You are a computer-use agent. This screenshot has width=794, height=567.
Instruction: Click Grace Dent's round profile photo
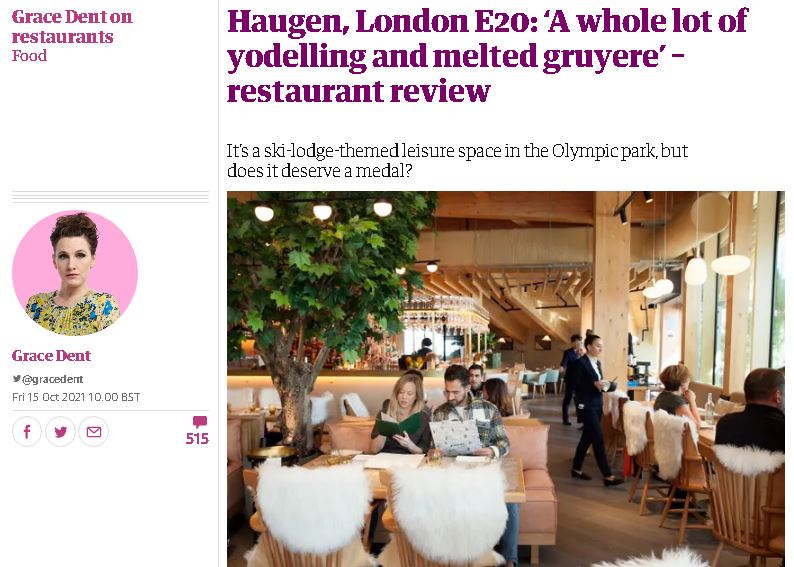point(75,273)
